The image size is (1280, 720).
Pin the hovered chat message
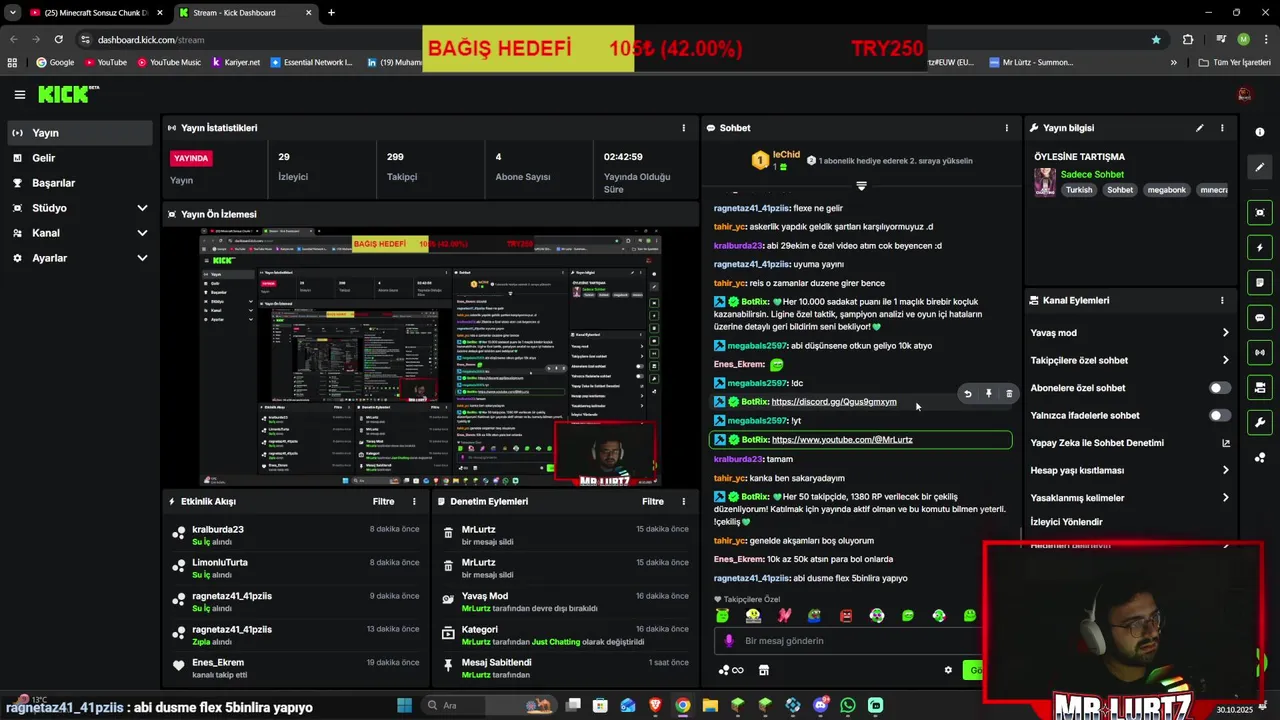[988, 394]
